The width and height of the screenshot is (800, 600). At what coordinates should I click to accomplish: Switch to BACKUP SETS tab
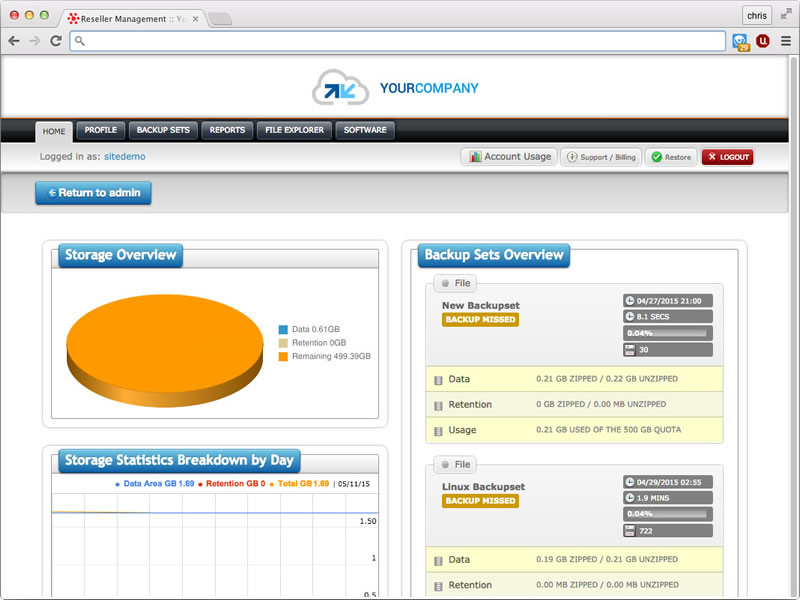[163, 130]
